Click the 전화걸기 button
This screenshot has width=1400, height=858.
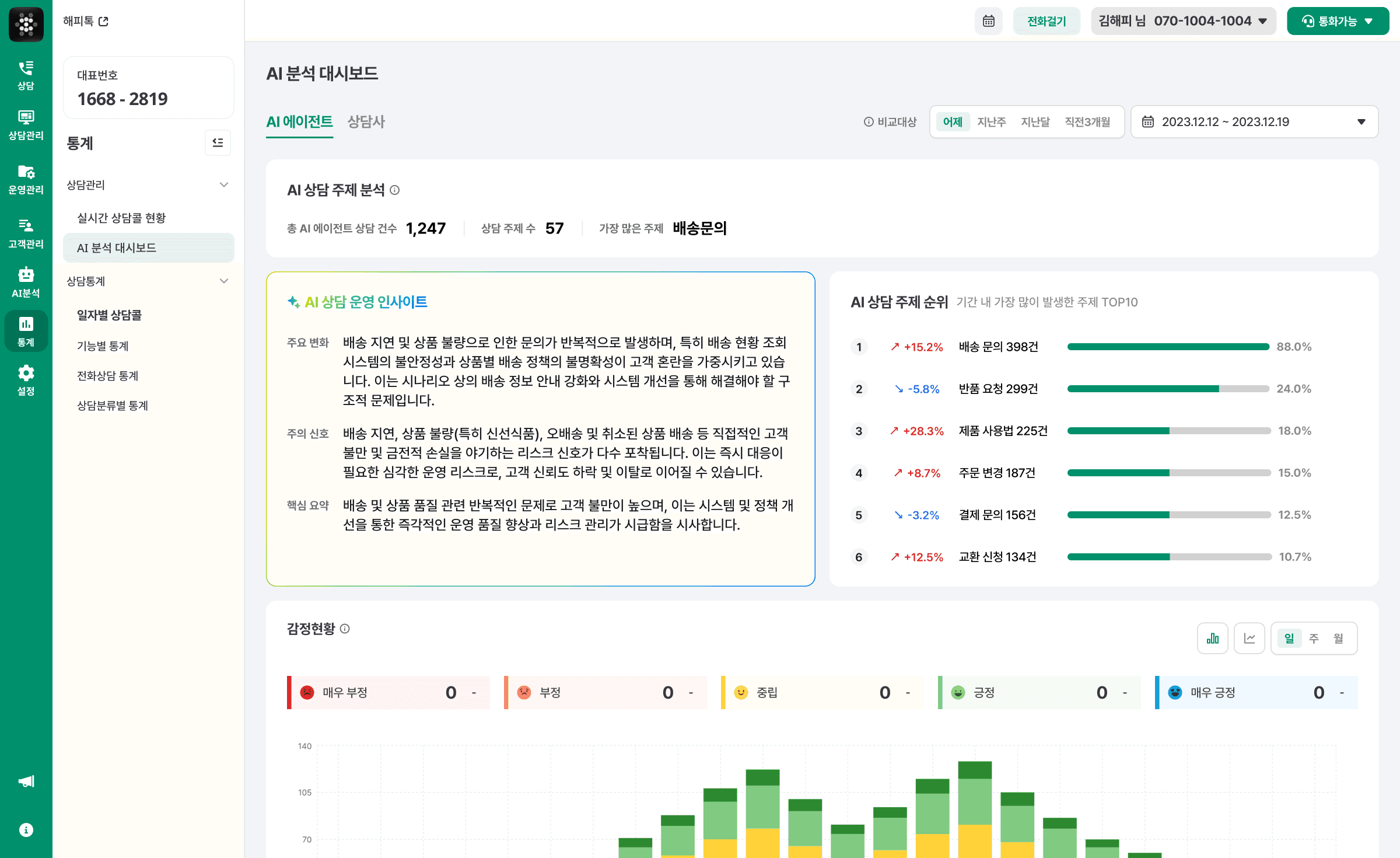pos(1046,21)
